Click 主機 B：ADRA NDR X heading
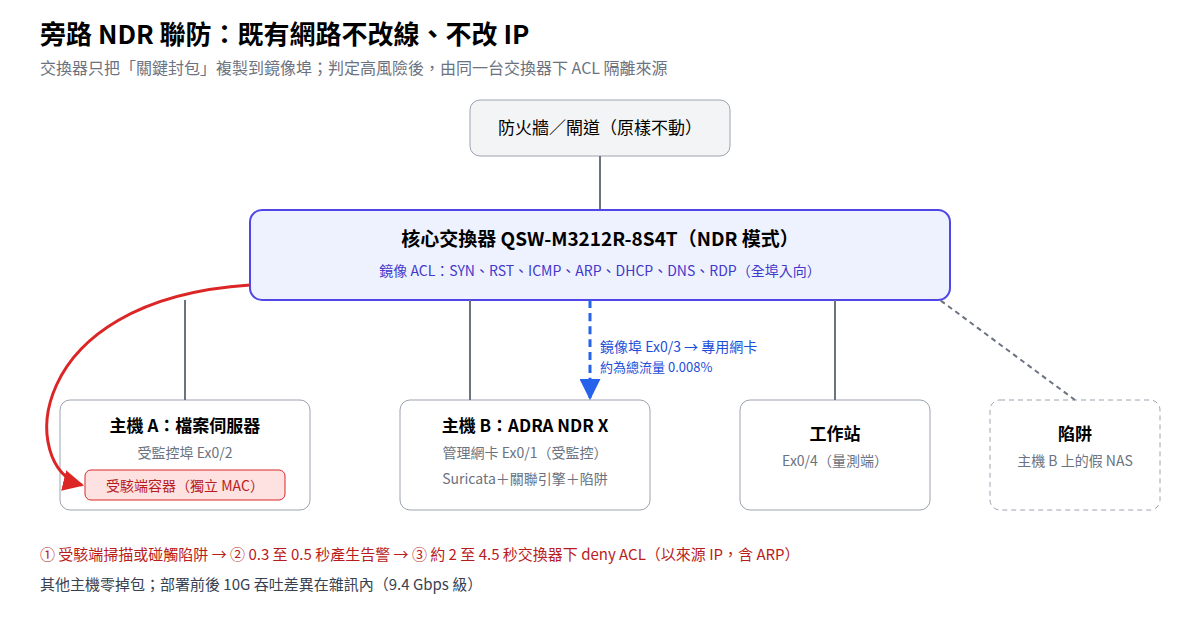This screenshot has height=640, width=1200. [525, 426]
